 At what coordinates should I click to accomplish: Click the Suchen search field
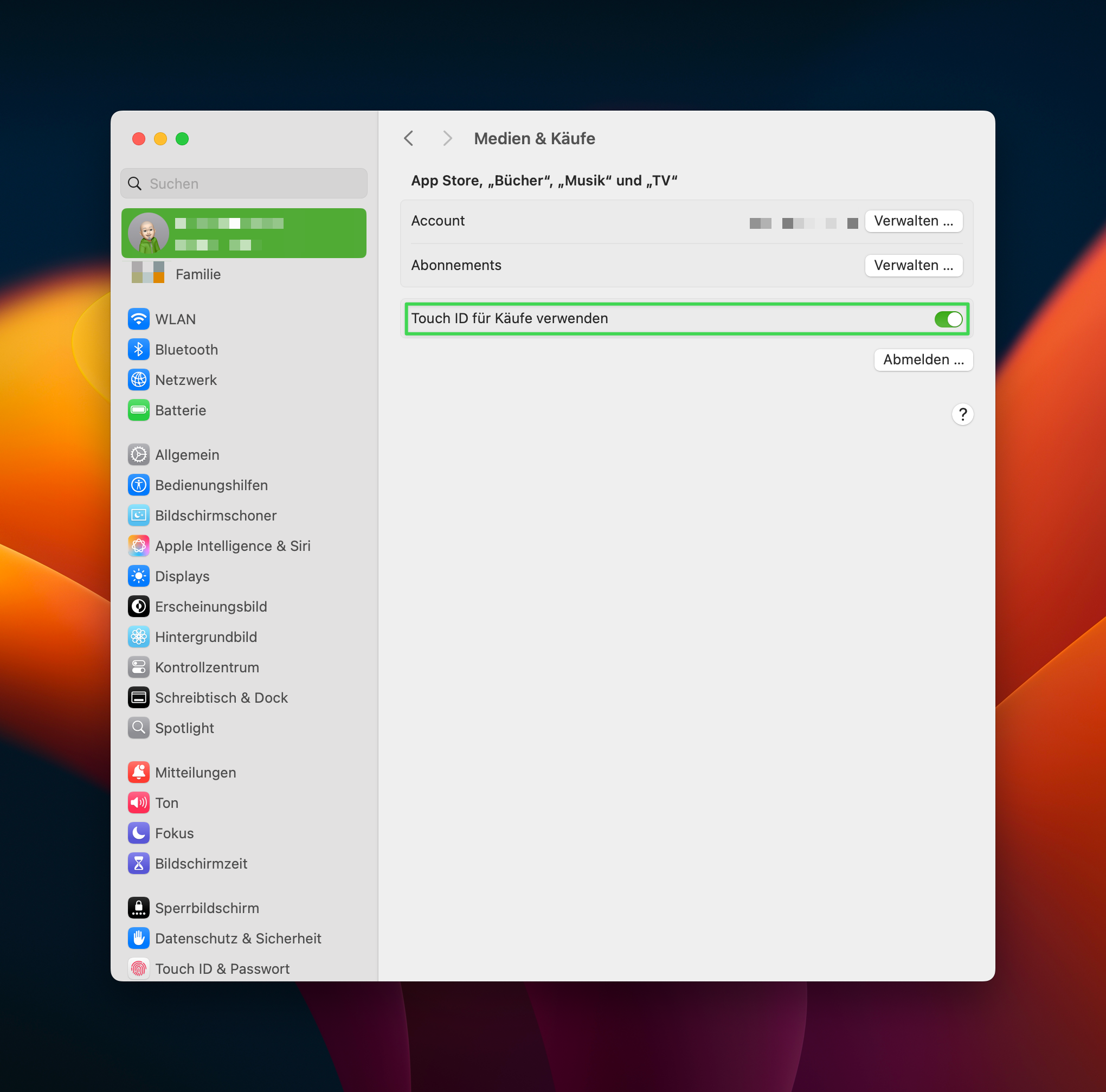click(252, 183)
